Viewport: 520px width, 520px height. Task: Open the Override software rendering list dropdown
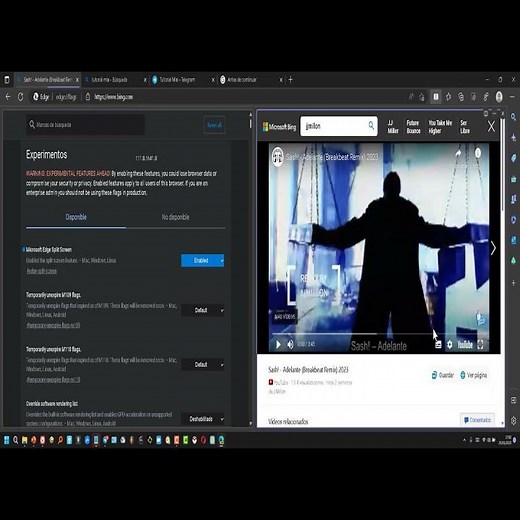coord(203,419)
